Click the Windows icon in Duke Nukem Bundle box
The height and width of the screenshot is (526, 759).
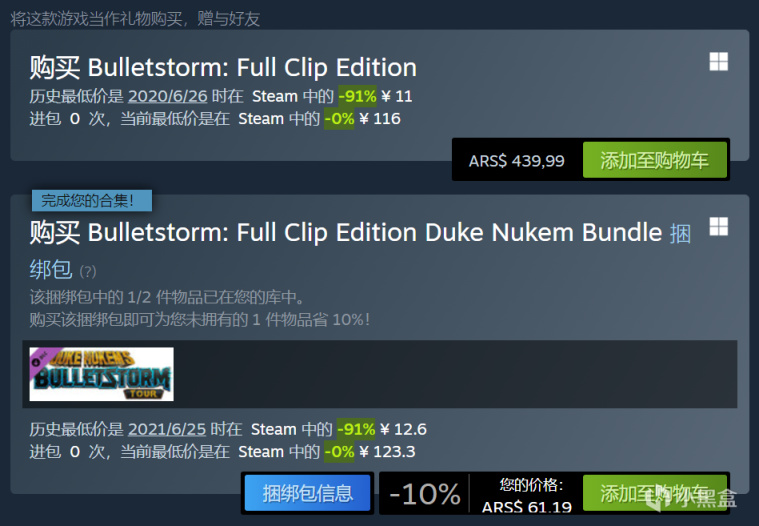coord(718,227)
